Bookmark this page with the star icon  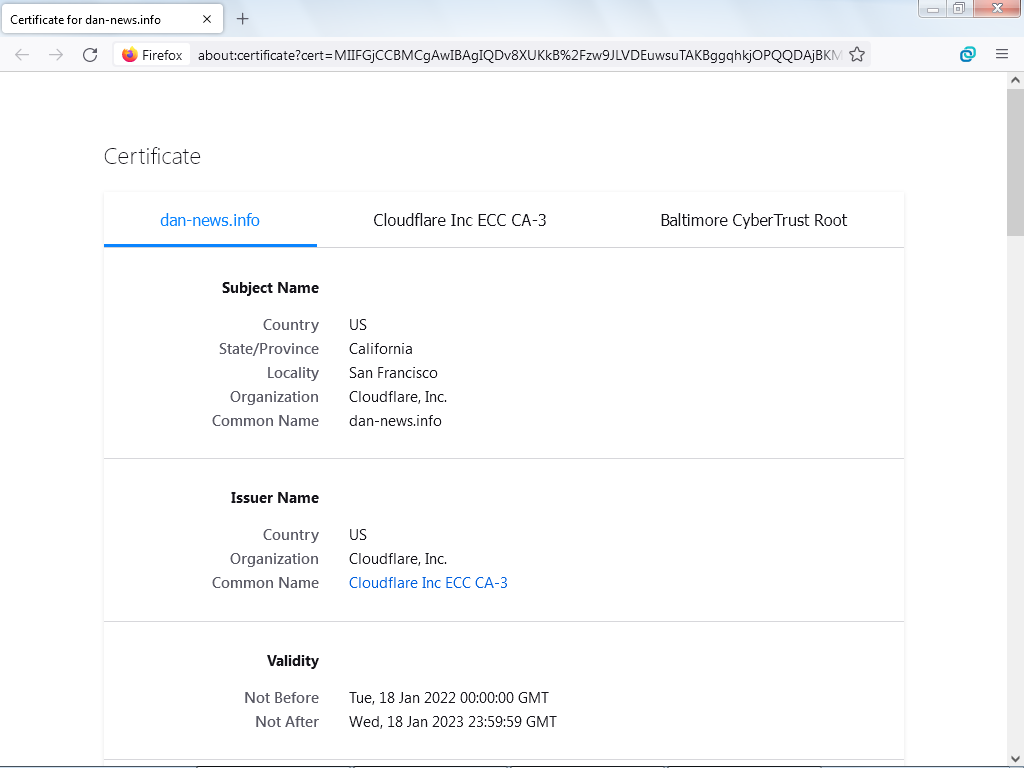[857, 55]
